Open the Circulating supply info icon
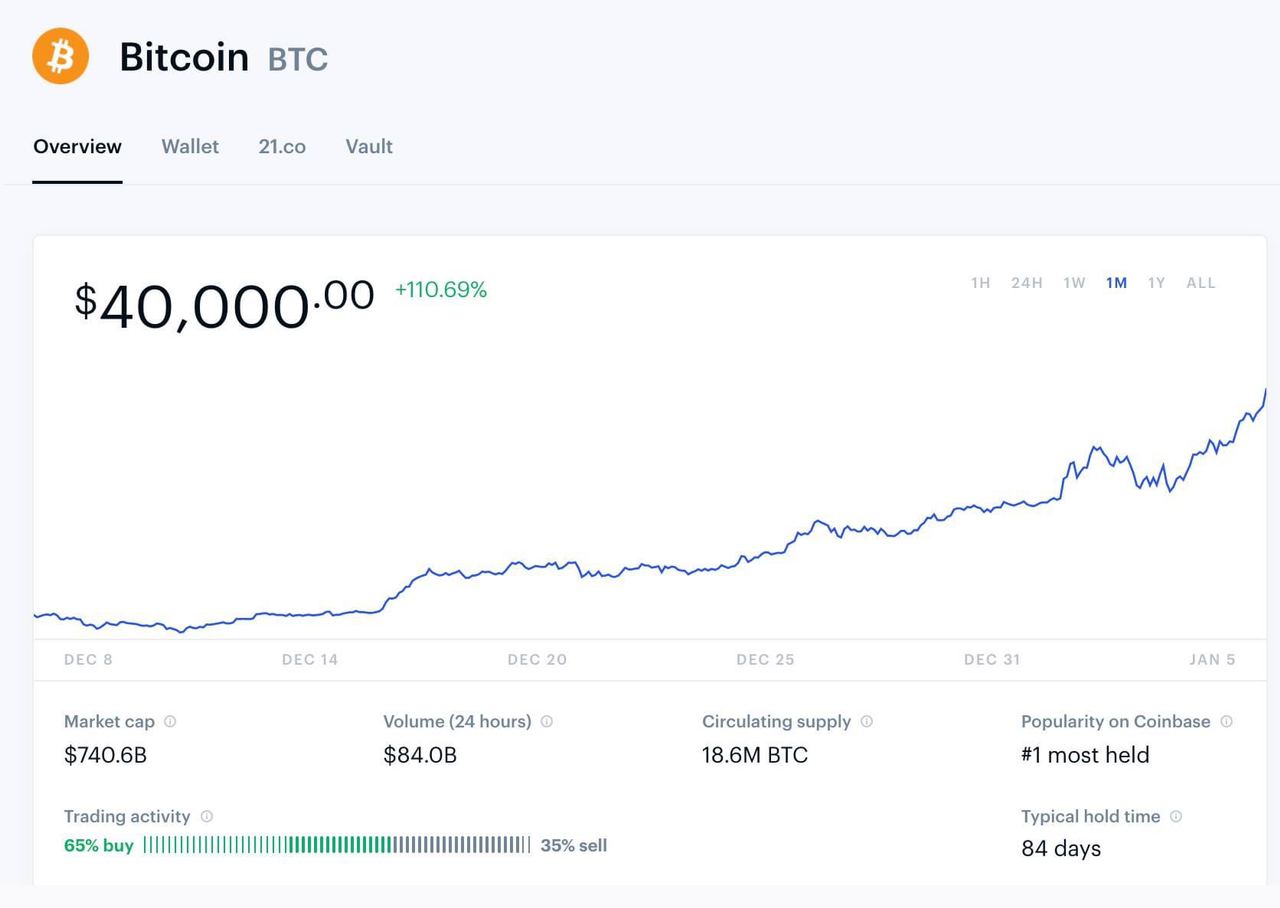The image size is (1280, 908). (866, 721)
